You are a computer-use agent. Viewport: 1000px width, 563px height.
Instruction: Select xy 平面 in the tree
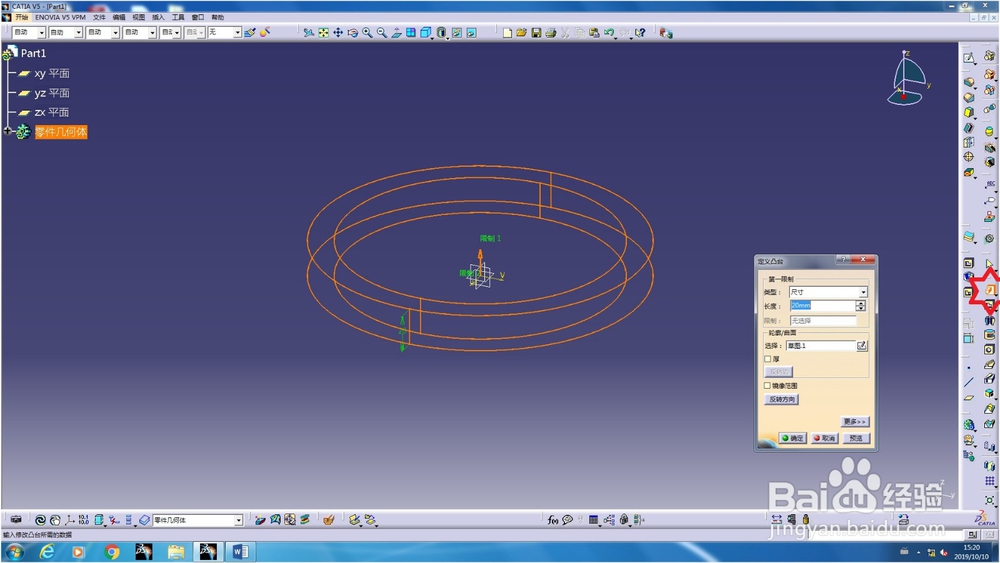coord(52,73)
